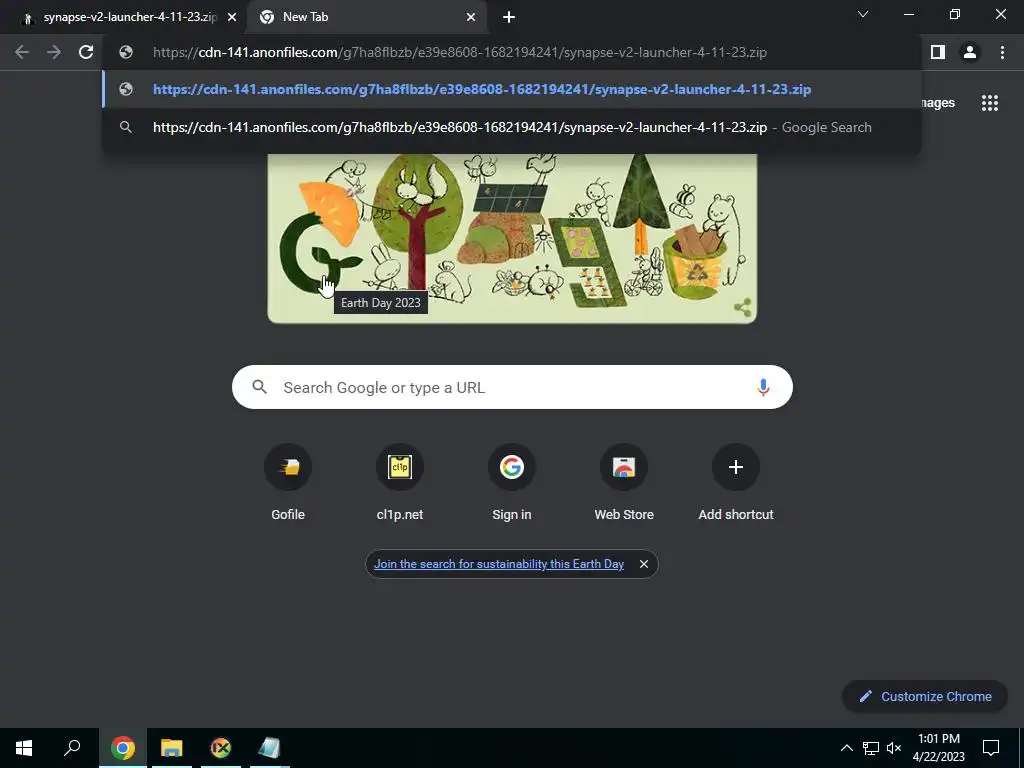Screen dimensions: 1024x768
Task: Open the Windows Start menu
Action: coord(24,748)
